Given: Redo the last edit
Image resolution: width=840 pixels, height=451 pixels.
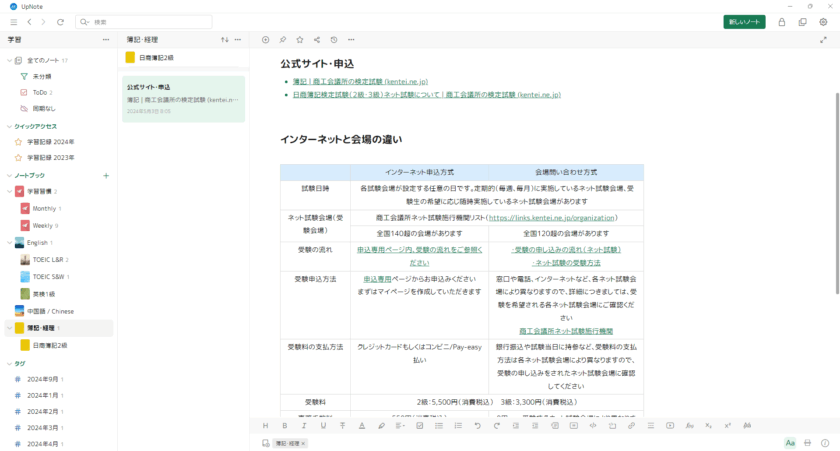Looking at the screenshot, I should point(497,426).
